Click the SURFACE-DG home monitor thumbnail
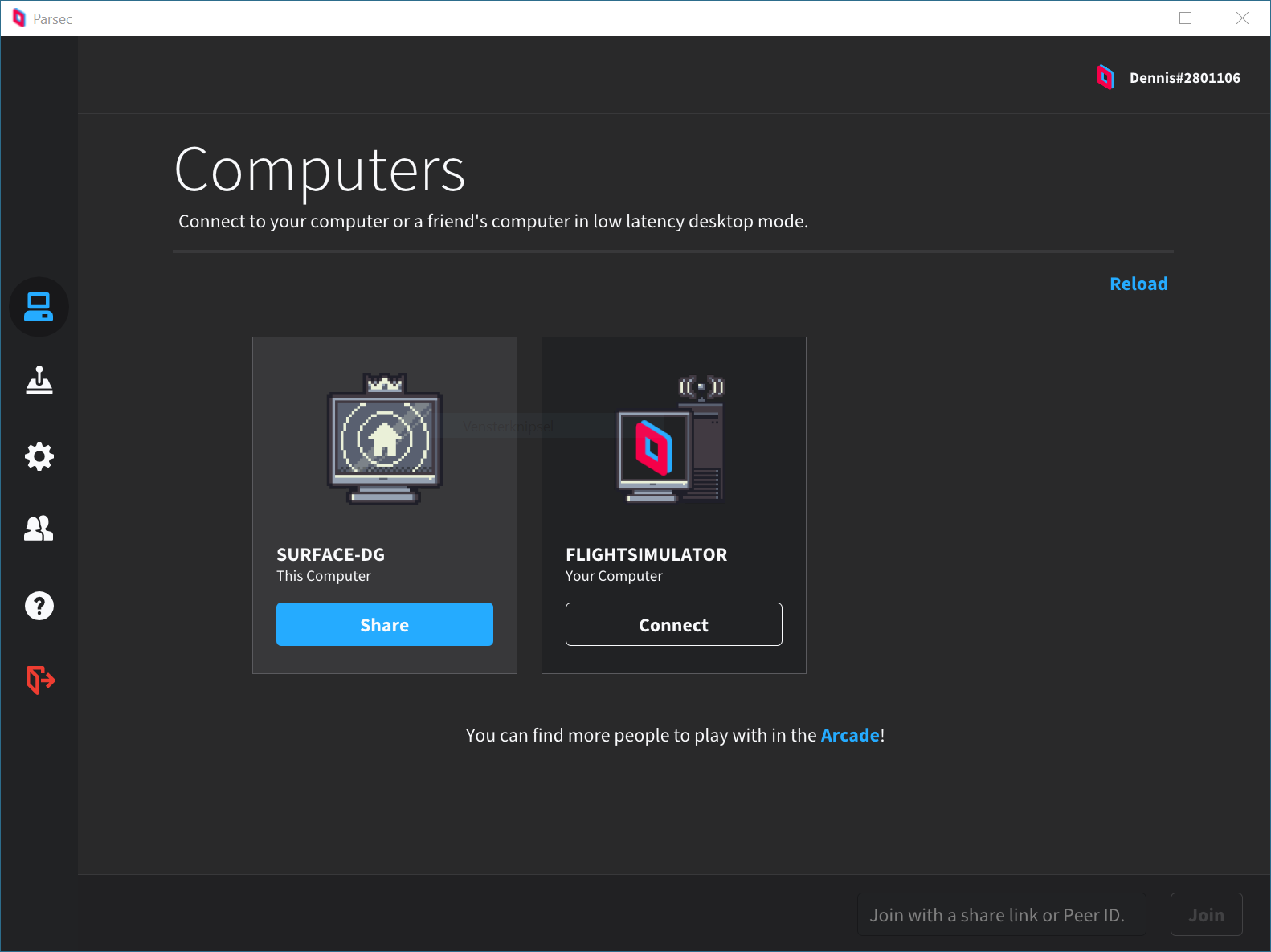Screen dimensions: 1271x952 pyautogui.click(x=385, y=439)
